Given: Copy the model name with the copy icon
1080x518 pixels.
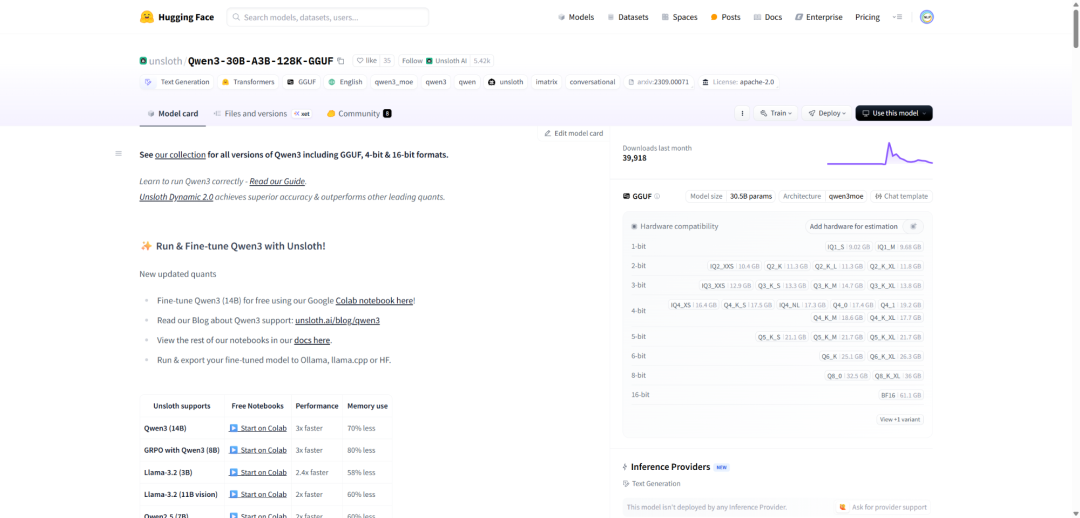Looking at the screenshot, I should pyautogui.click(x=341, y=61).
